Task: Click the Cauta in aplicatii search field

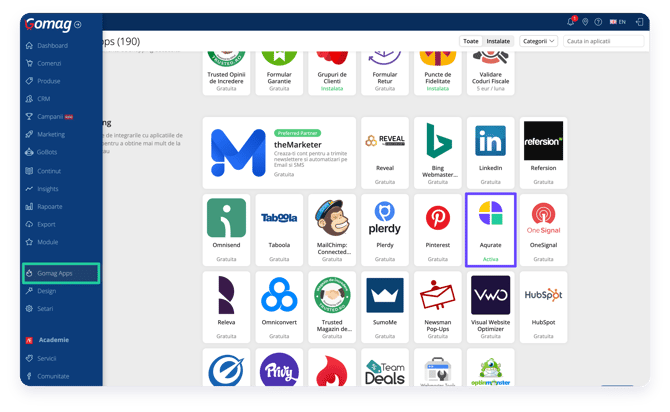Action: 603,41
